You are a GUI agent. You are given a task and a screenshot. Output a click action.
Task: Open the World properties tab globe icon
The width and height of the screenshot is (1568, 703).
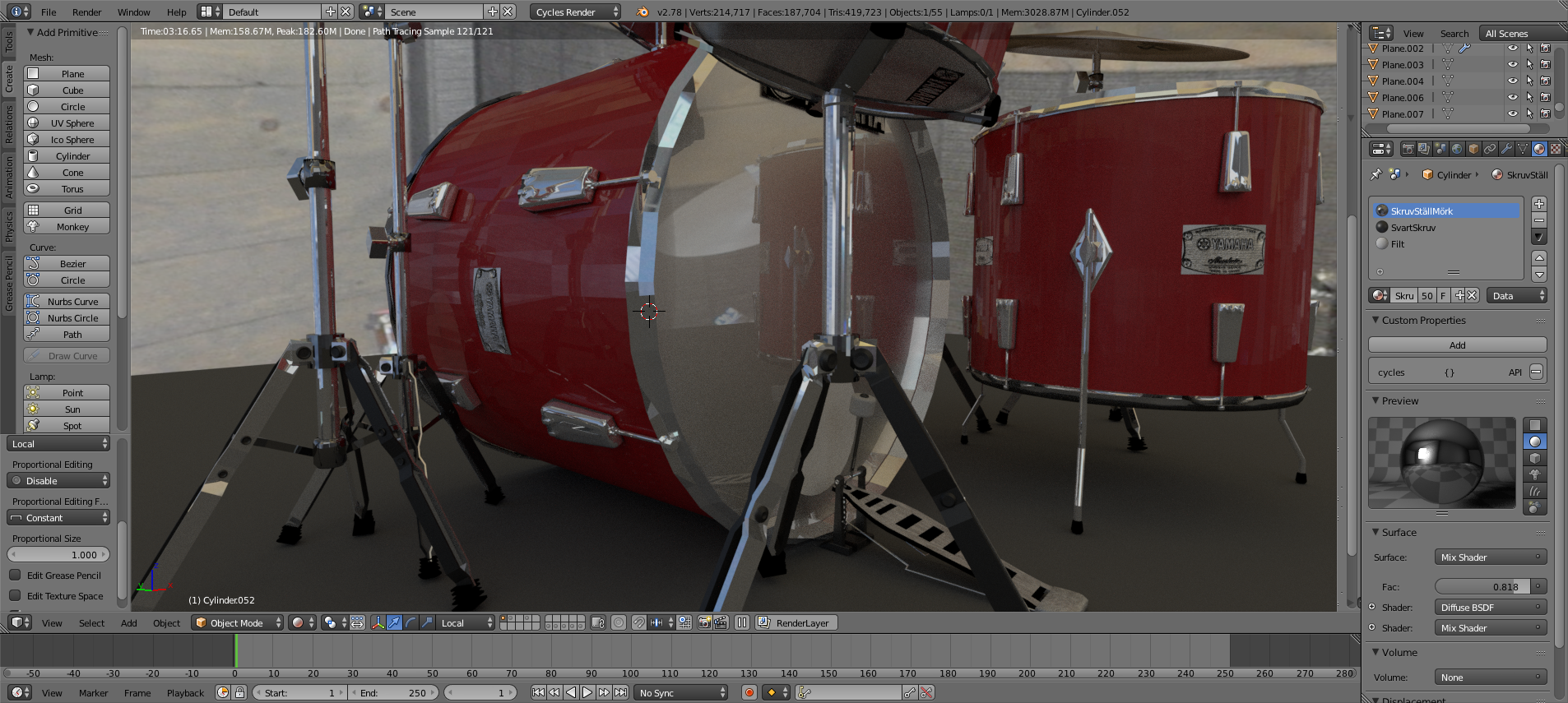coord(1457,149)
